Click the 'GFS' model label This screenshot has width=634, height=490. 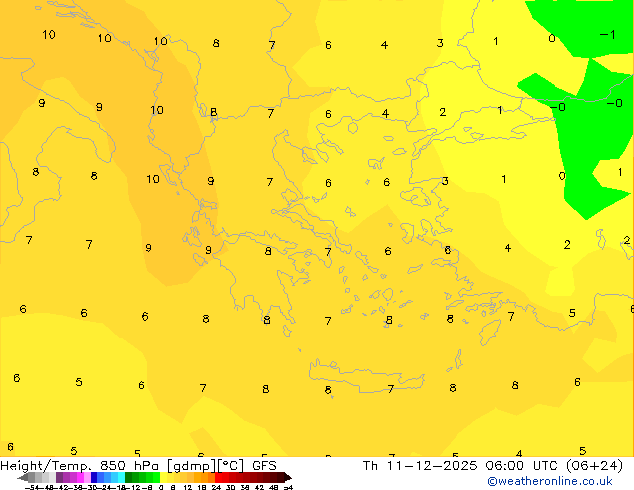point(264,466)
